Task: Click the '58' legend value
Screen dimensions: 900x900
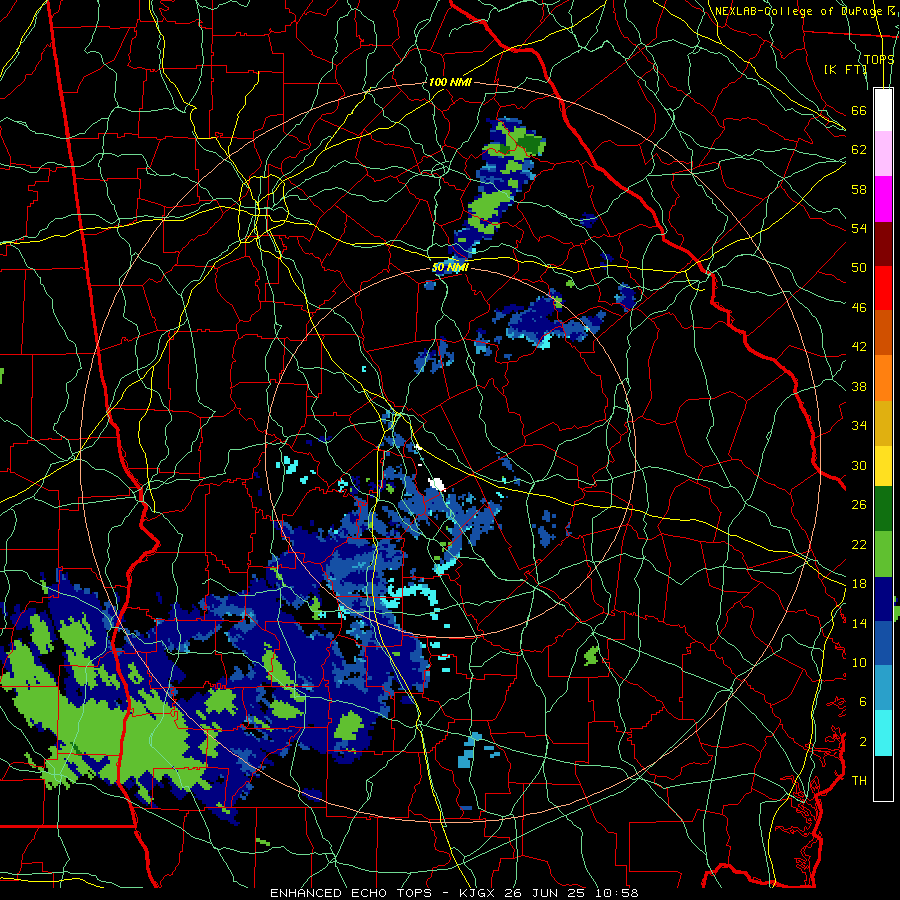Action: (859, 189)
